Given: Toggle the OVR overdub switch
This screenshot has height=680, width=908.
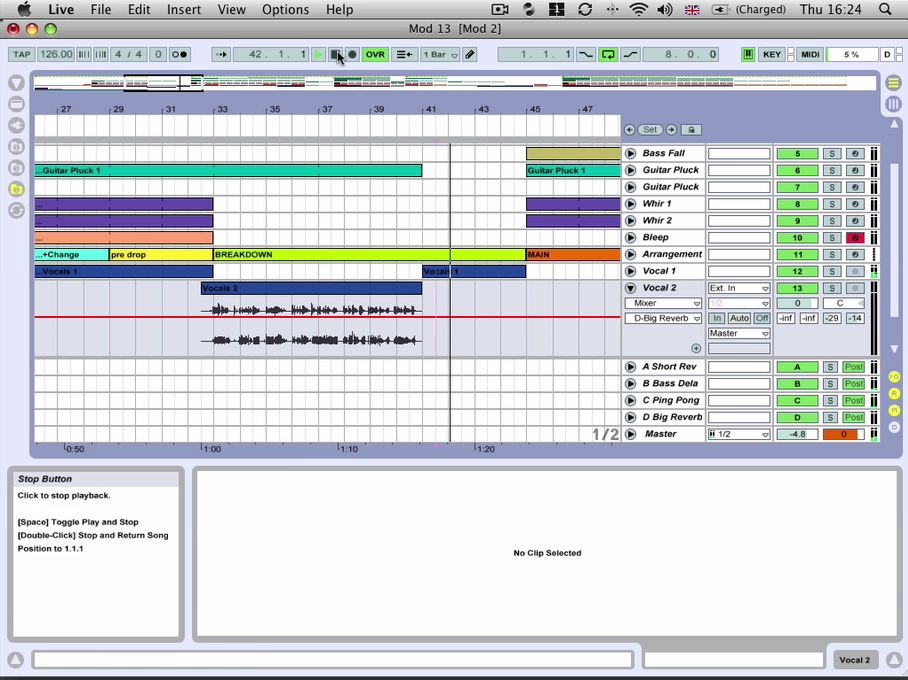Looking at the screenshot, I should click(375, 54).
